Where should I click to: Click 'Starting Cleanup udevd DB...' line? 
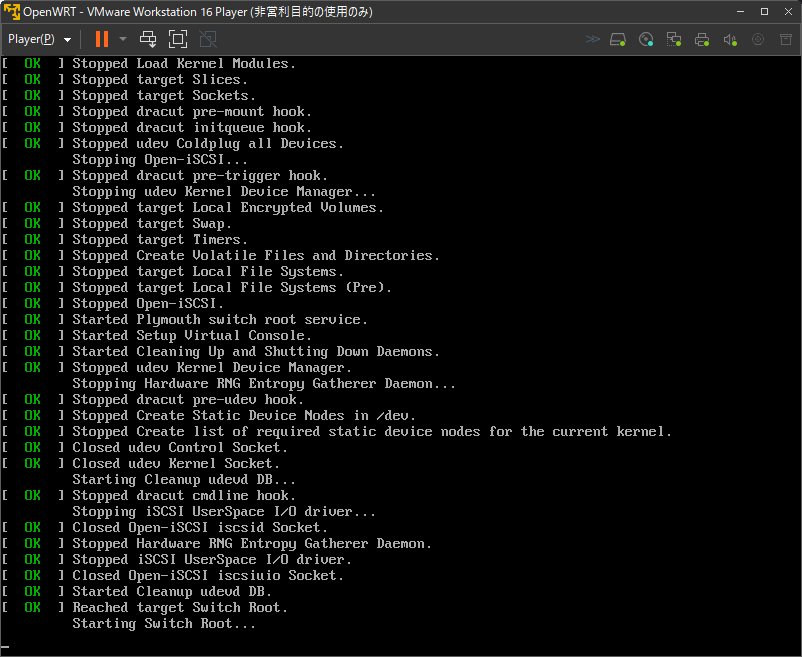[184, 480]
